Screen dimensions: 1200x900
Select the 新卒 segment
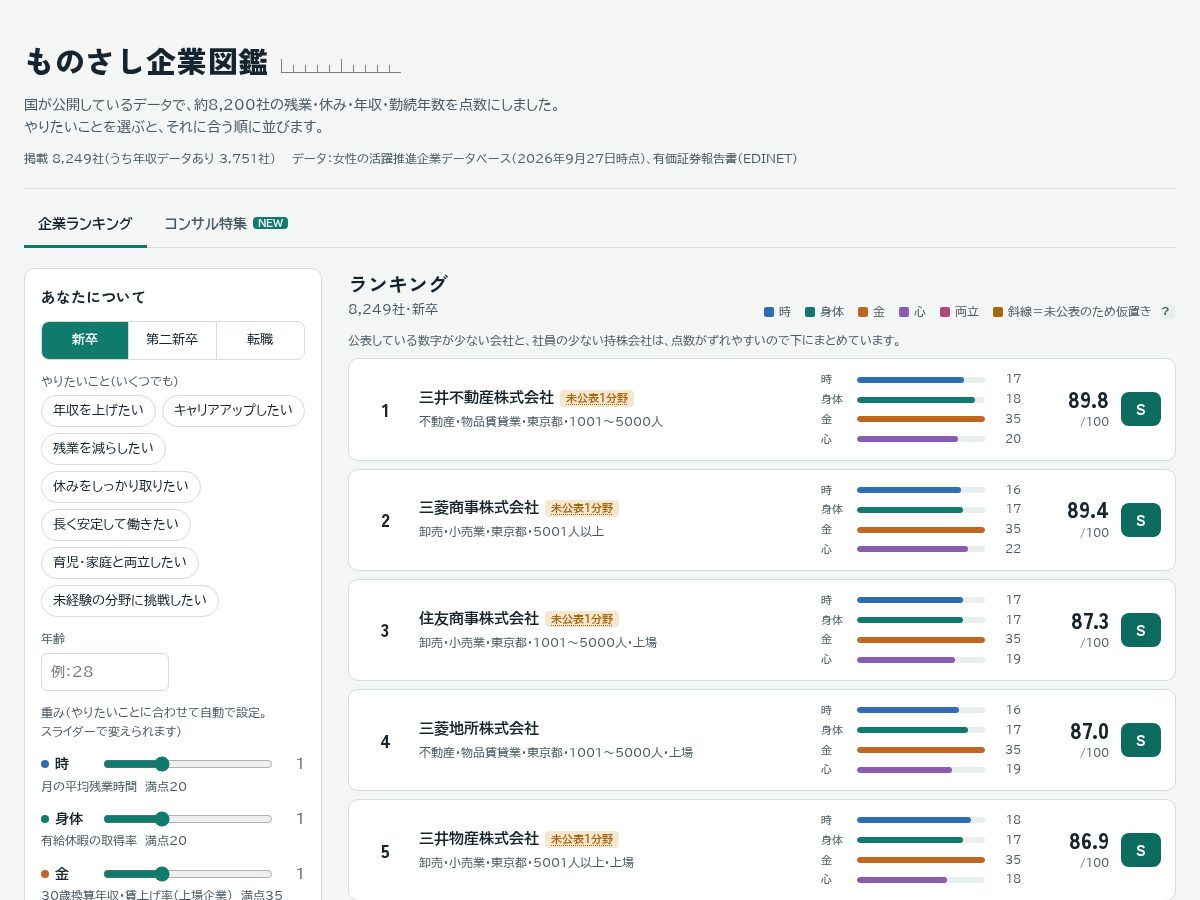coord(85,340)
